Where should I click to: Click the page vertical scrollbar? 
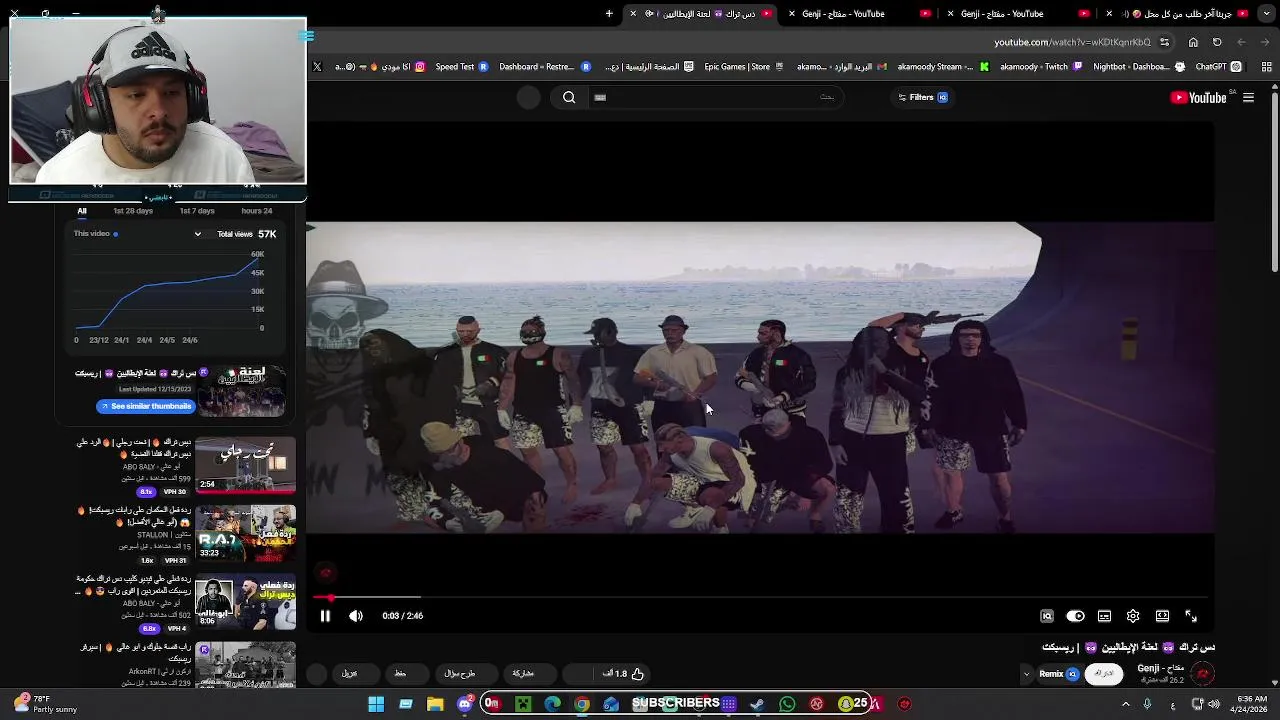click(1275, 180)
